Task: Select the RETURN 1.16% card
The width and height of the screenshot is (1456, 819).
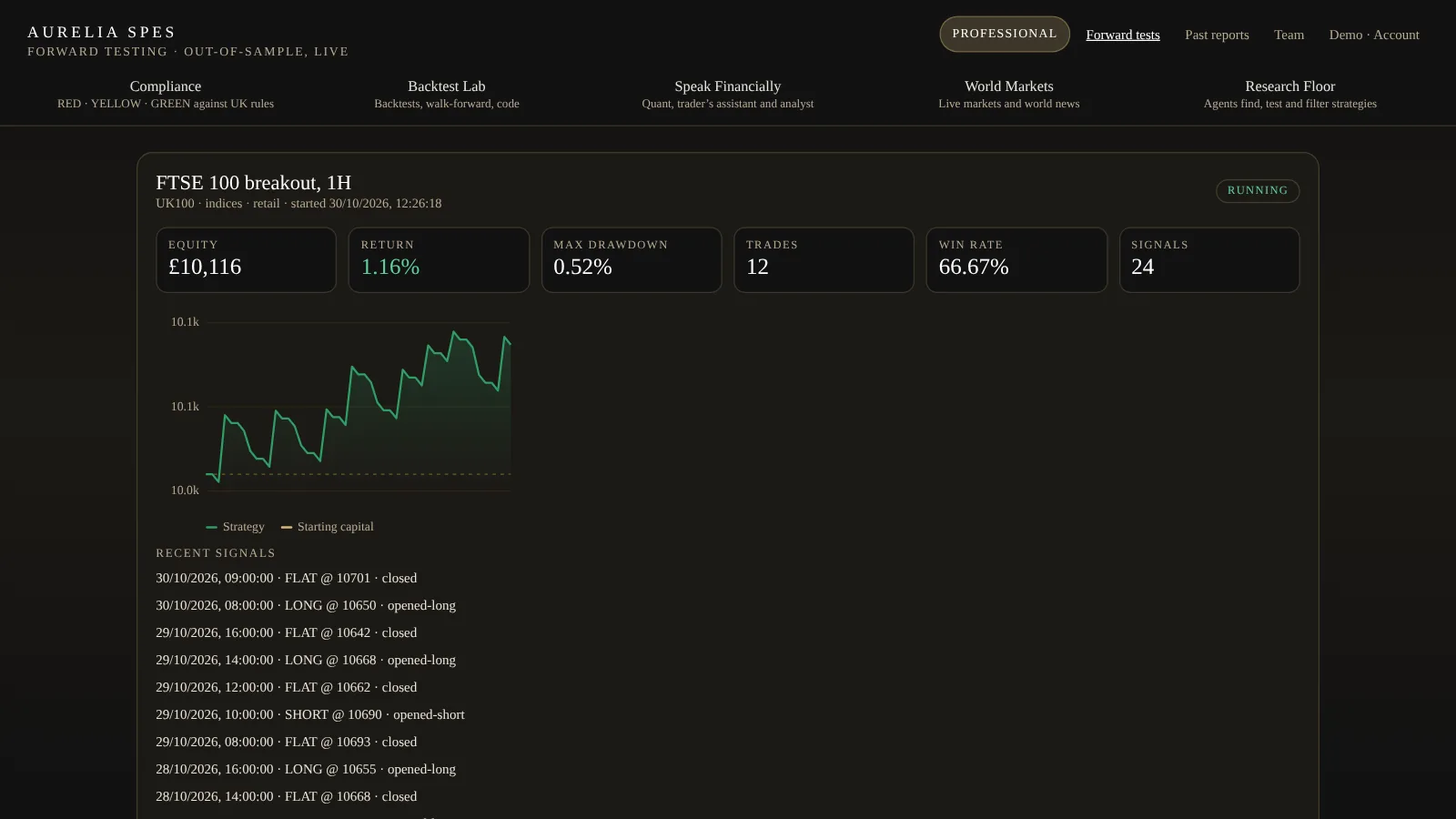Action: coord(439,259)
